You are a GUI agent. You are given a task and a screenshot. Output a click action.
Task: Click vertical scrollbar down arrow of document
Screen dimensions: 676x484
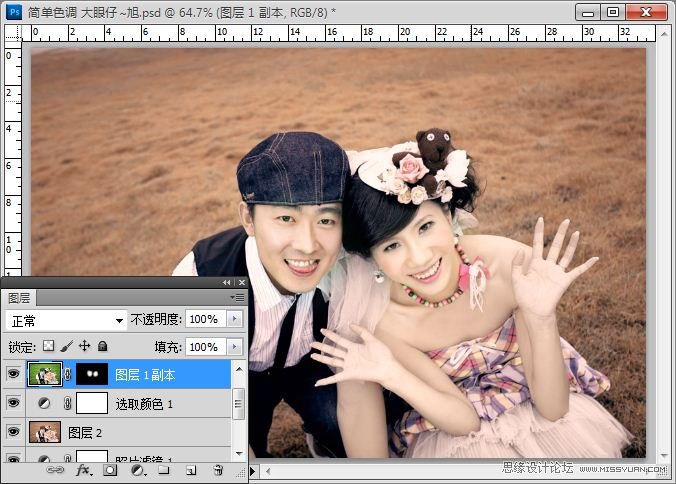click(x=664, y=456)
